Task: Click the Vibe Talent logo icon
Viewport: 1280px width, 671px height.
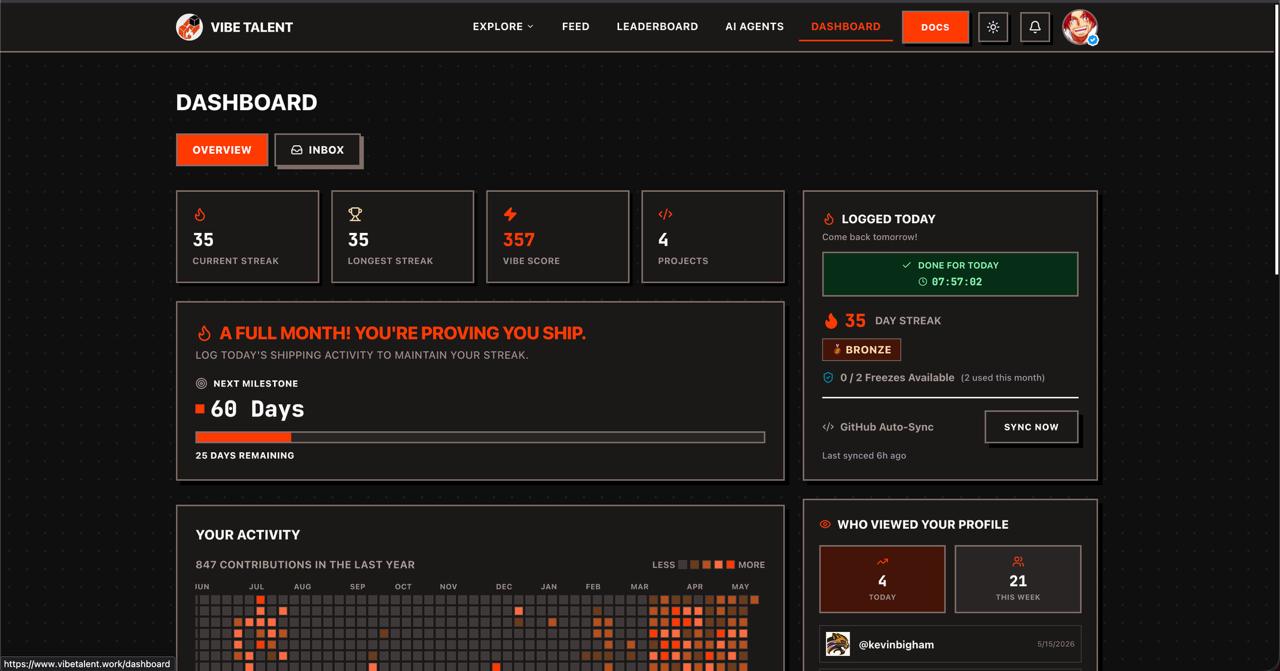Action: [189, 27]
